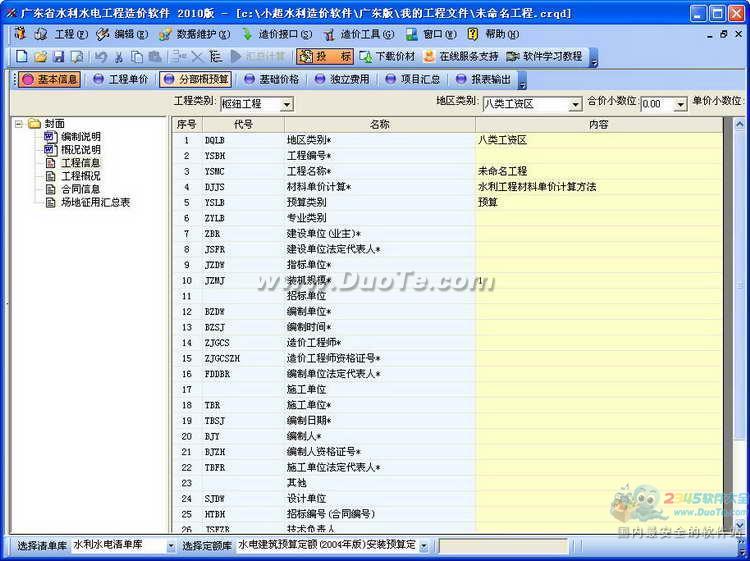Click the second menu bar icon before 工程
Image resolution: width=750 pixels, height=561 pixels.
pyautogui.click(x=41, y=34)
